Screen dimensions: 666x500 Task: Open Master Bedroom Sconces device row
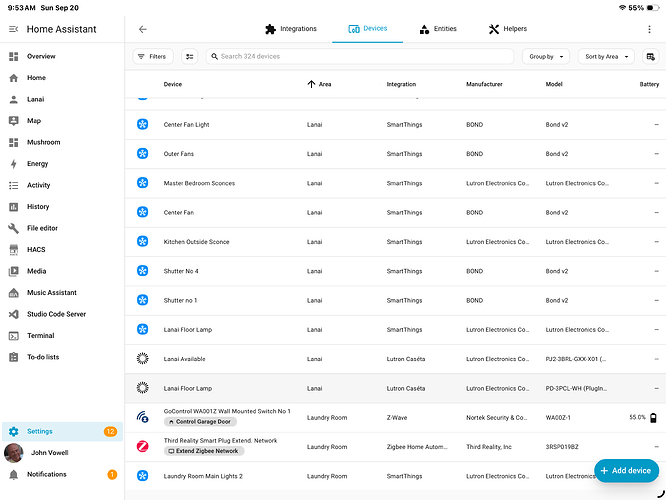click(395, 183)
